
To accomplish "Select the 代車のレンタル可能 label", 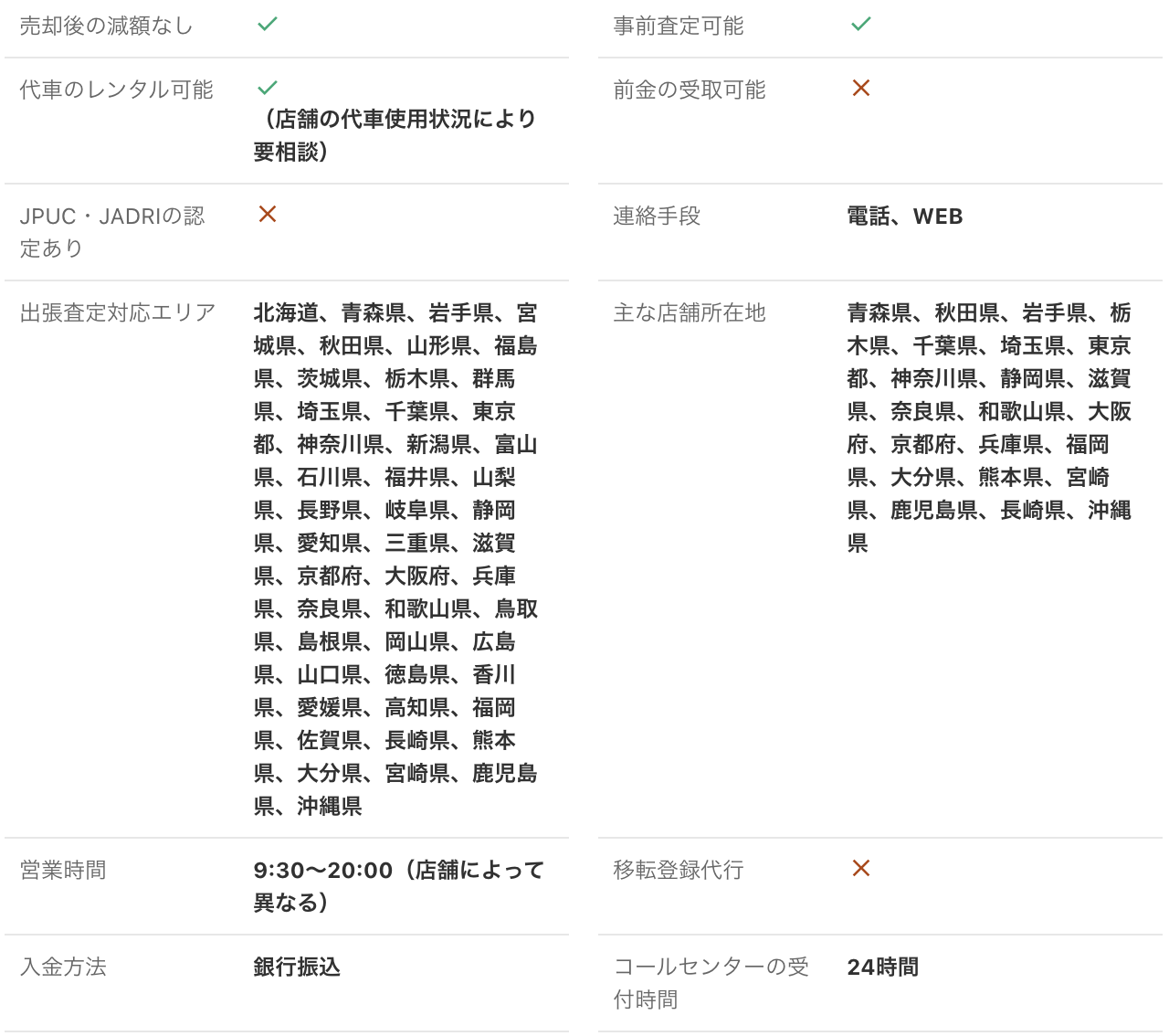I will [116, 90].
